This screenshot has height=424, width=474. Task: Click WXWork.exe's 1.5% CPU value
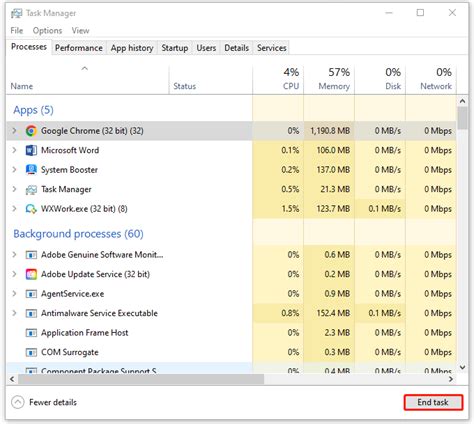[290, 209]
